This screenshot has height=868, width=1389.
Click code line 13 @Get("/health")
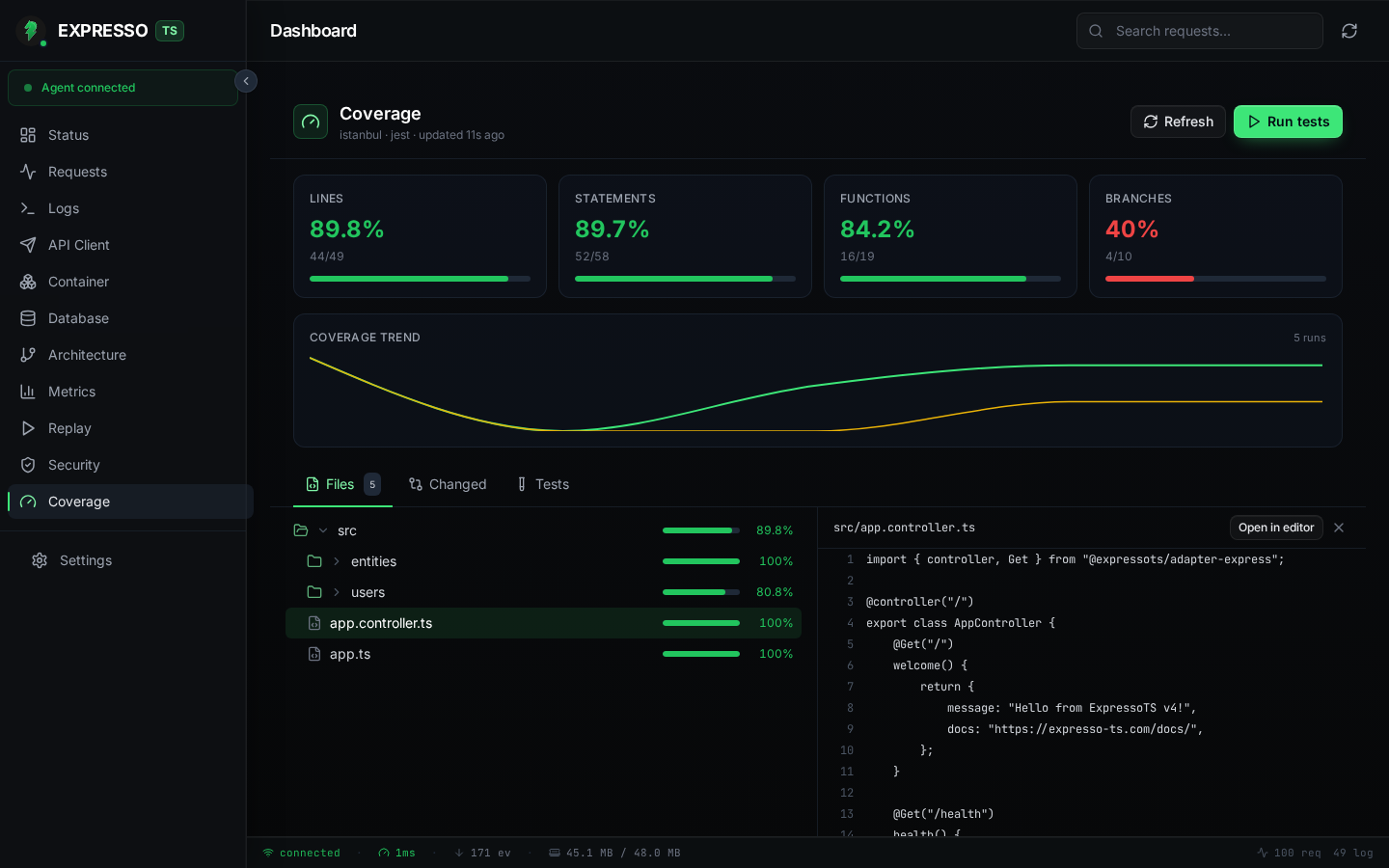pos(942,814)
